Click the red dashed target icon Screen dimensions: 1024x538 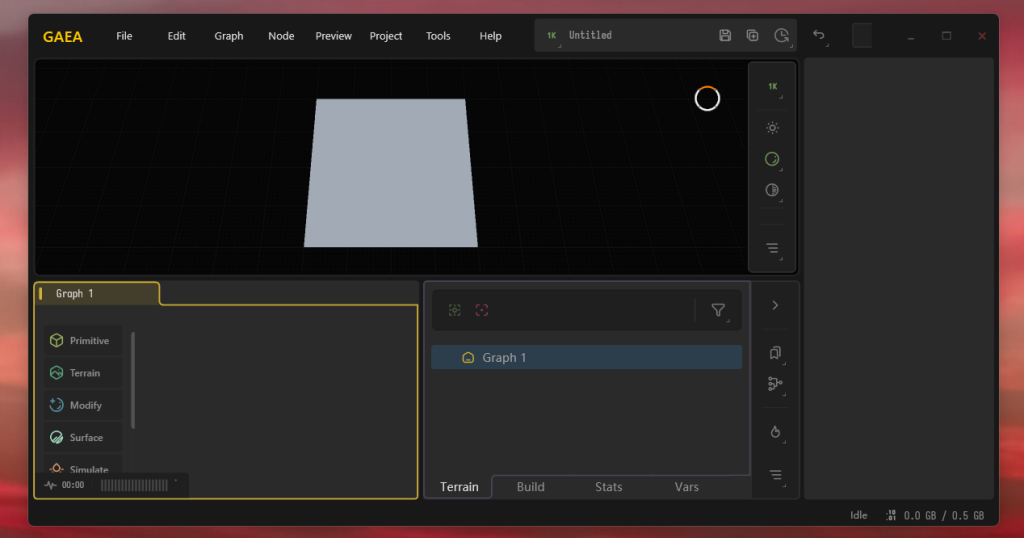482,311
